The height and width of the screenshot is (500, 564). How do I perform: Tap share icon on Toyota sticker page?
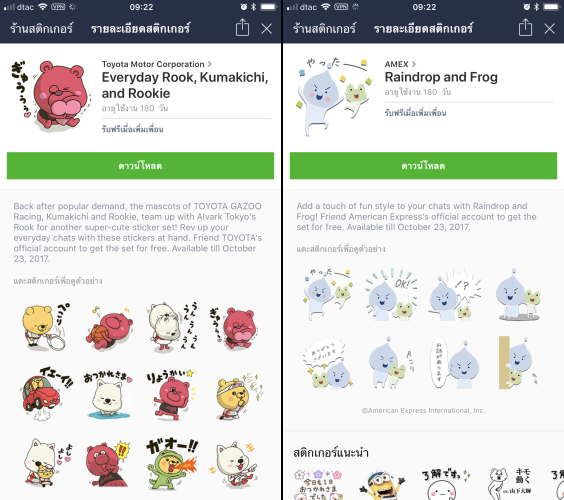(x=242, y=27)
